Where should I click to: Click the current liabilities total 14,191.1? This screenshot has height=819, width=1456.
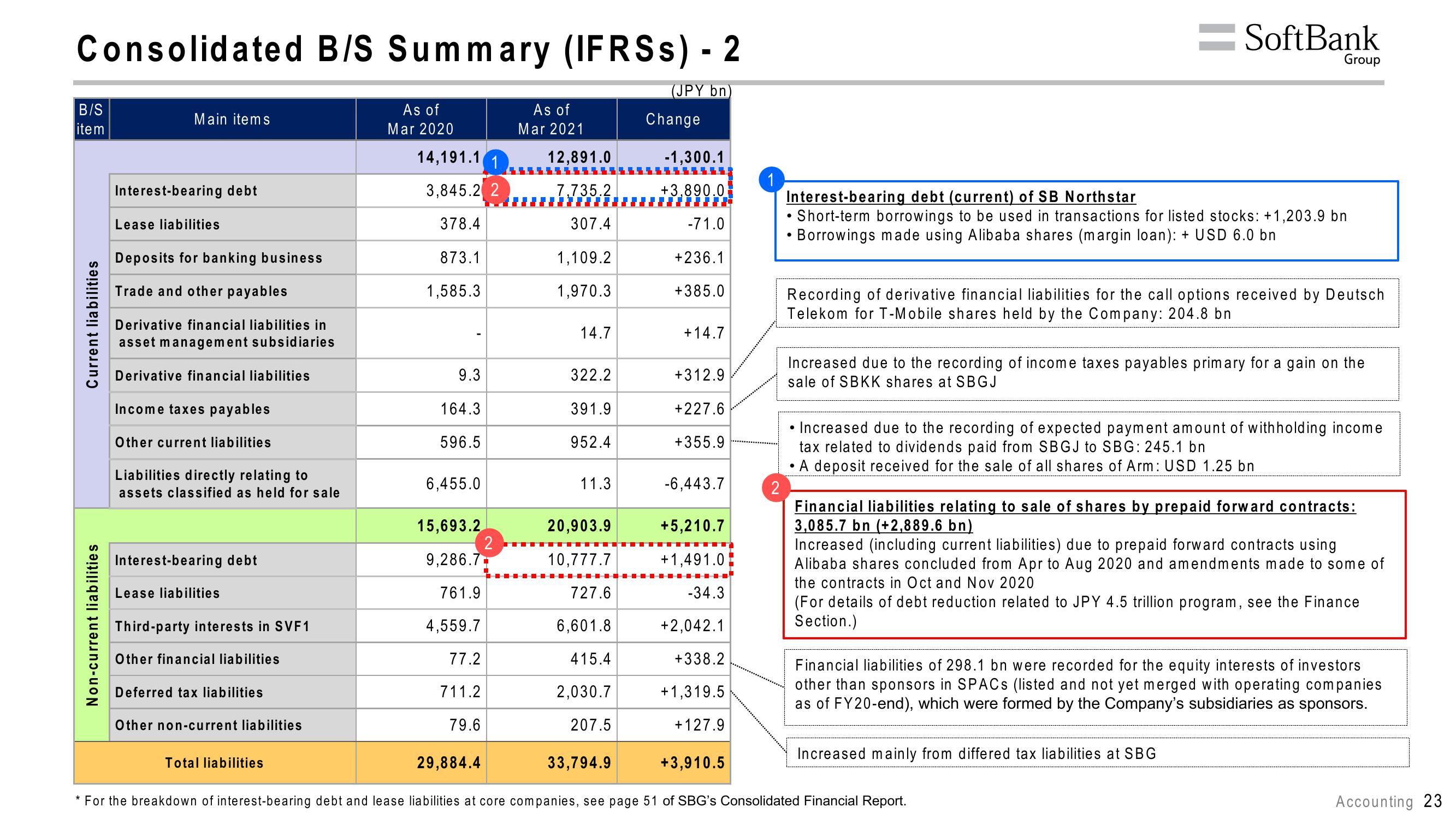point(449,157)
